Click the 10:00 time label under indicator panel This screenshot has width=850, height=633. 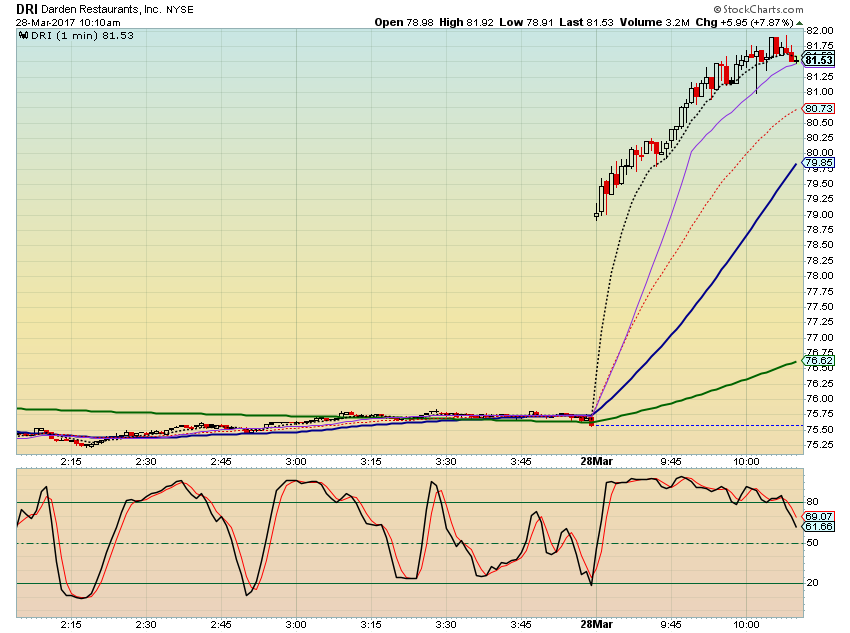coord(746,624)
